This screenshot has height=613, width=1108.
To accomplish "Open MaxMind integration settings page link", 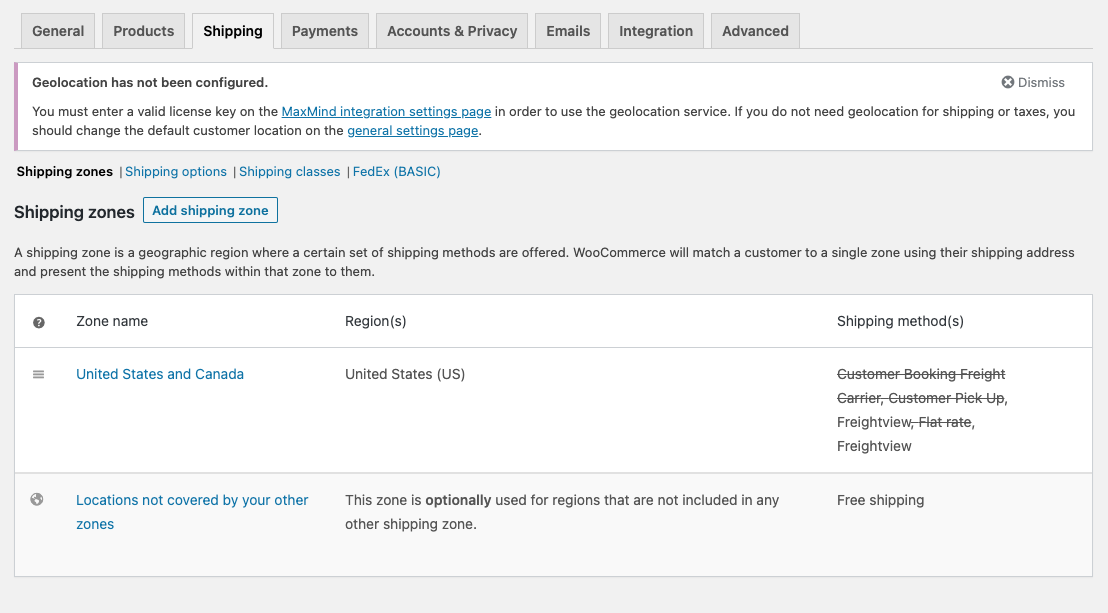I will [x=386, y=112].
